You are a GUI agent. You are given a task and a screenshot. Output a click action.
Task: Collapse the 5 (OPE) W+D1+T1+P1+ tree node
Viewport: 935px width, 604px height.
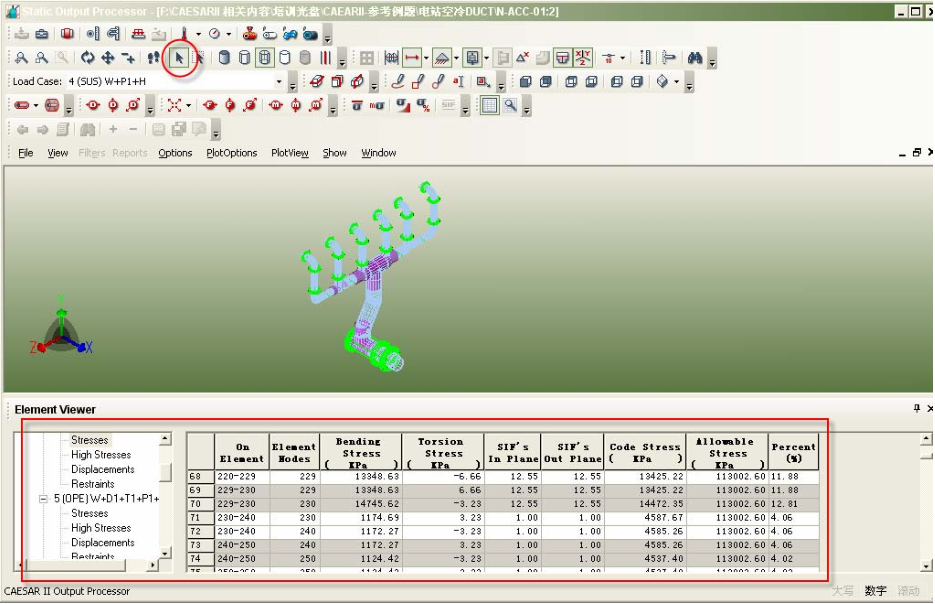43,498
